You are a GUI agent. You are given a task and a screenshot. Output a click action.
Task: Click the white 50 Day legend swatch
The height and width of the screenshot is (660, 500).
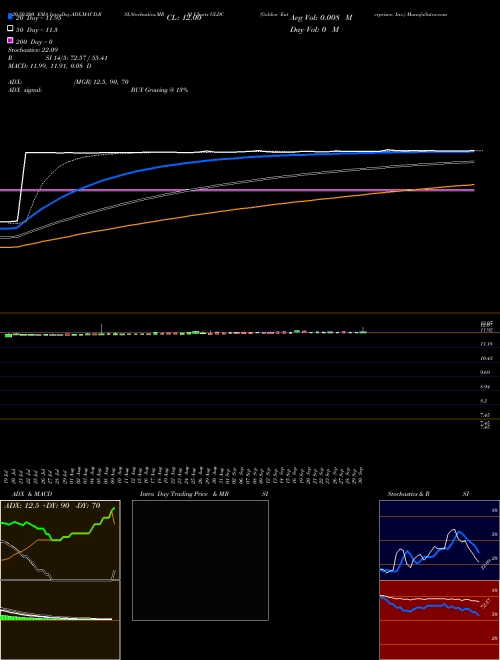pyautogui.click(x=10, y=29)
